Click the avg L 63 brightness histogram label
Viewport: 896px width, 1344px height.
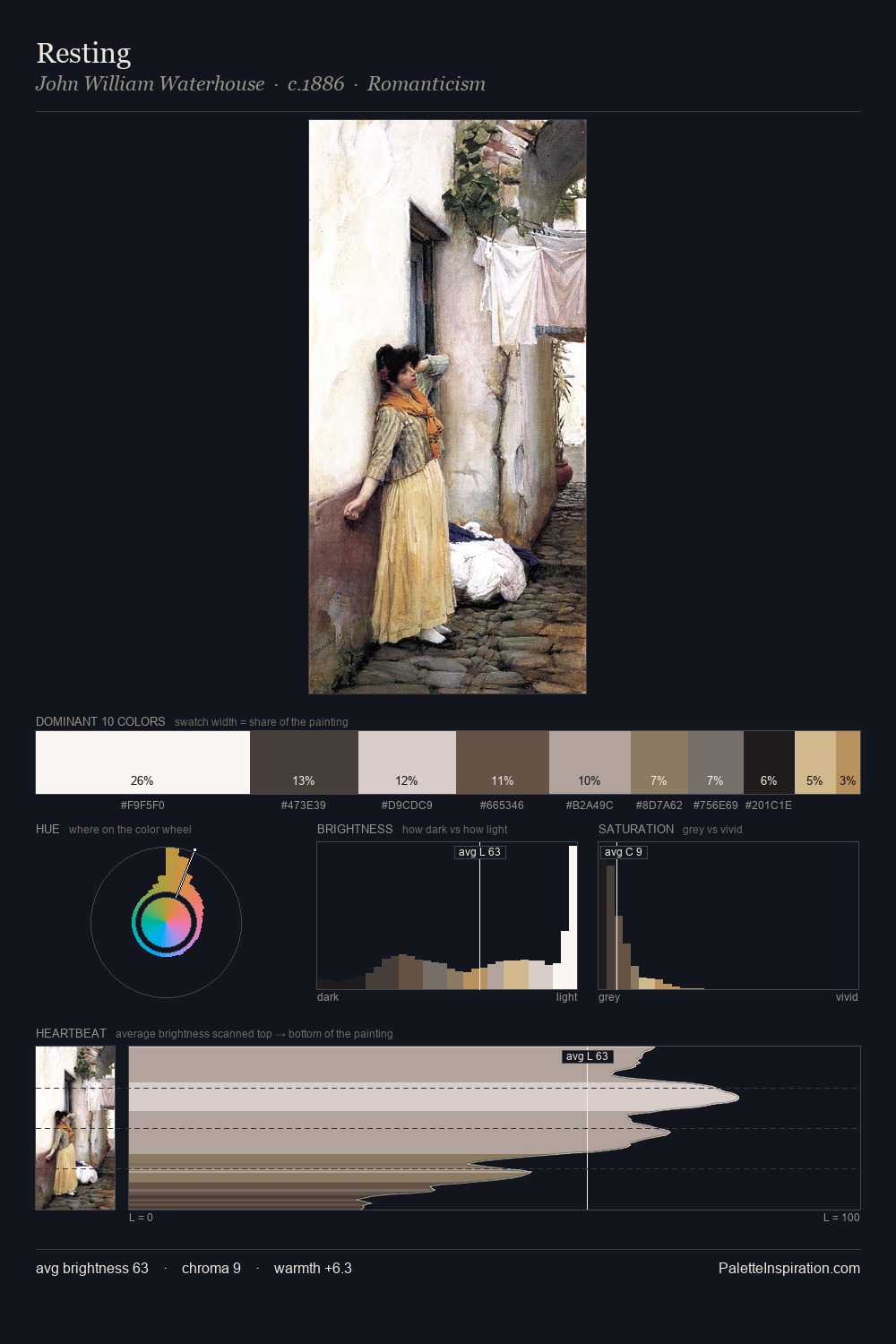(480, 852)
